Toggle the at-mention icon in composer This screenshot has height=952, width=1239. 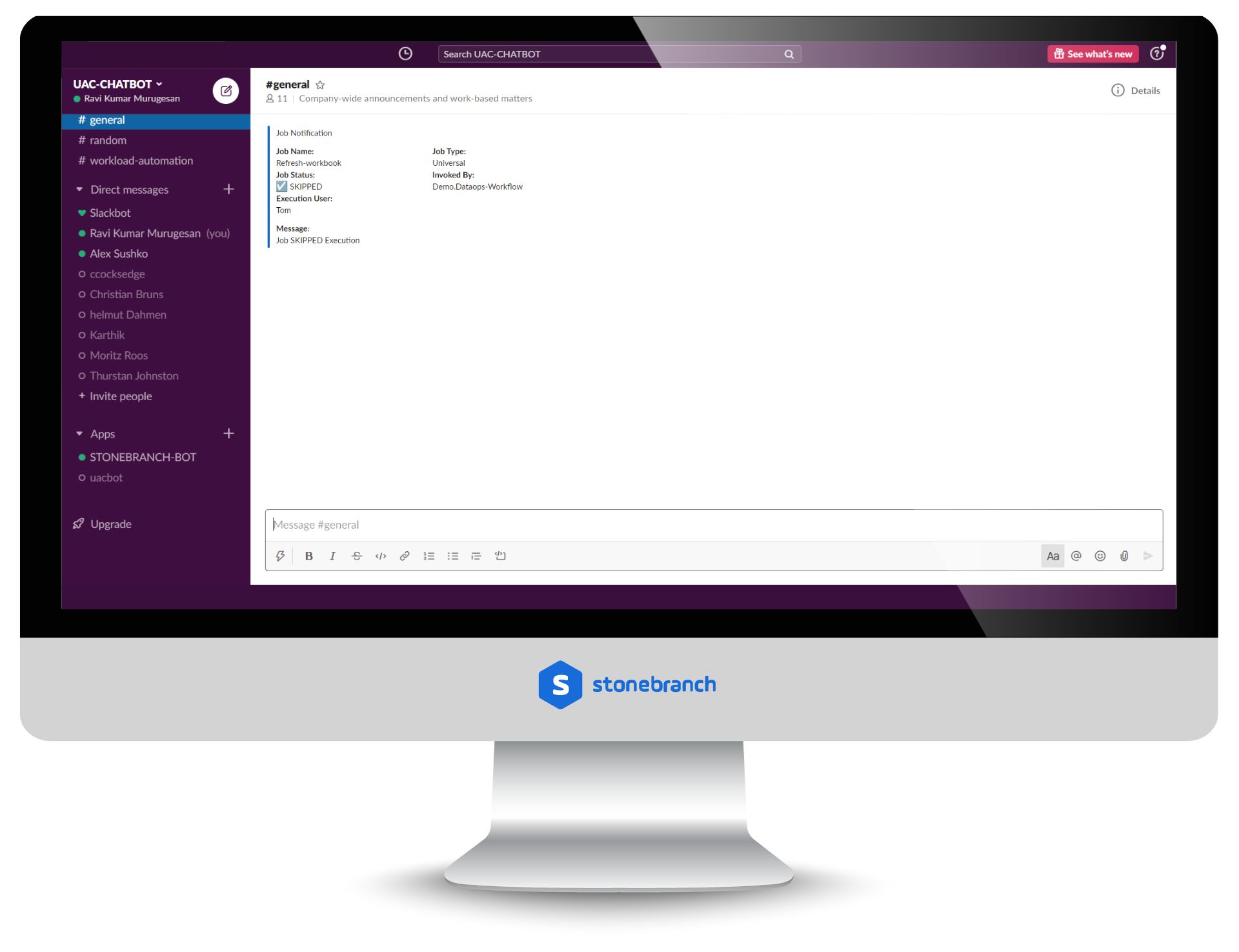tap(1077, 556)
